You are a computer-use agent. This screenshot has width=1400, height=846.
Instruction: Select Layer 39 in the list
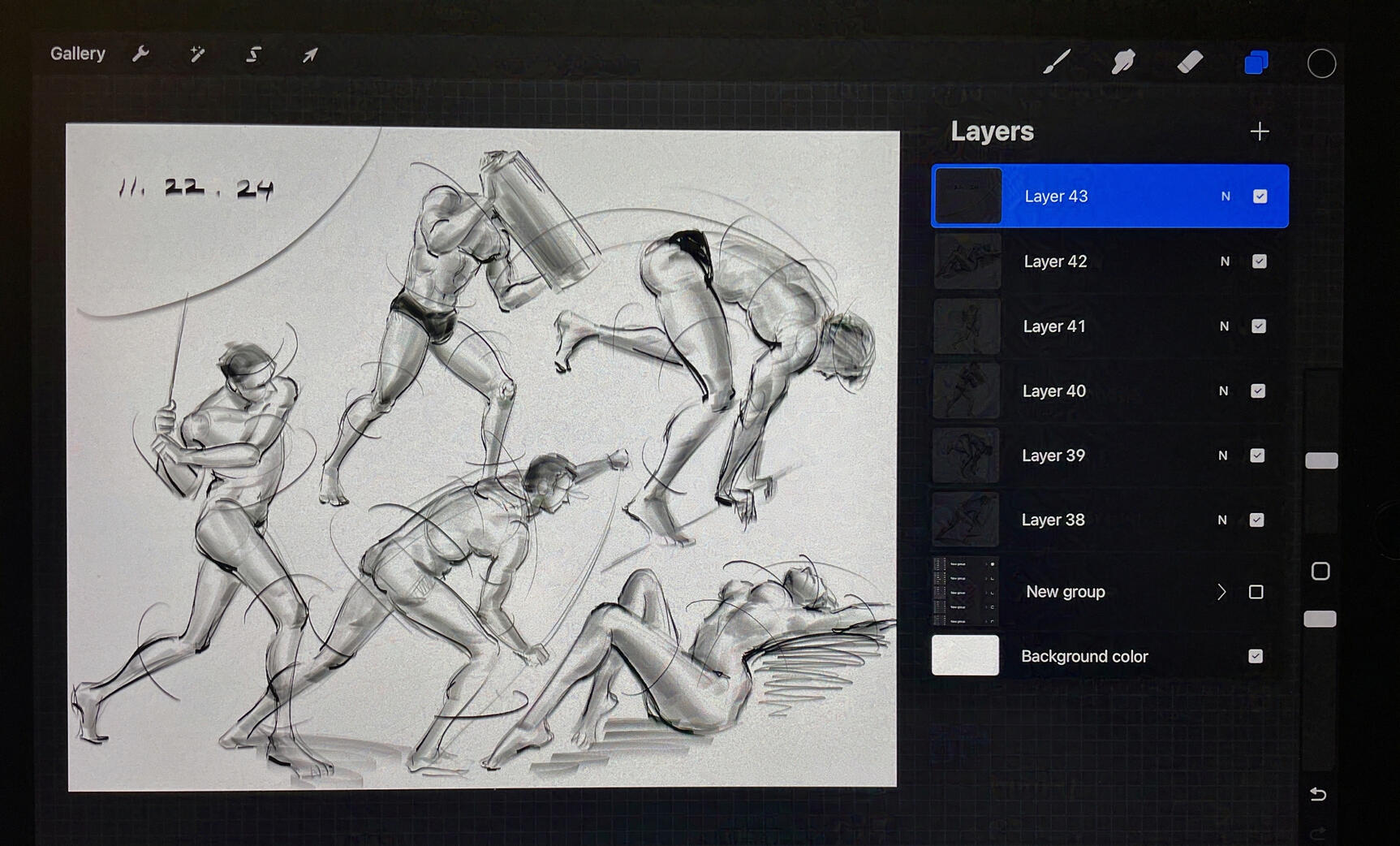(x=1053, y=455)
